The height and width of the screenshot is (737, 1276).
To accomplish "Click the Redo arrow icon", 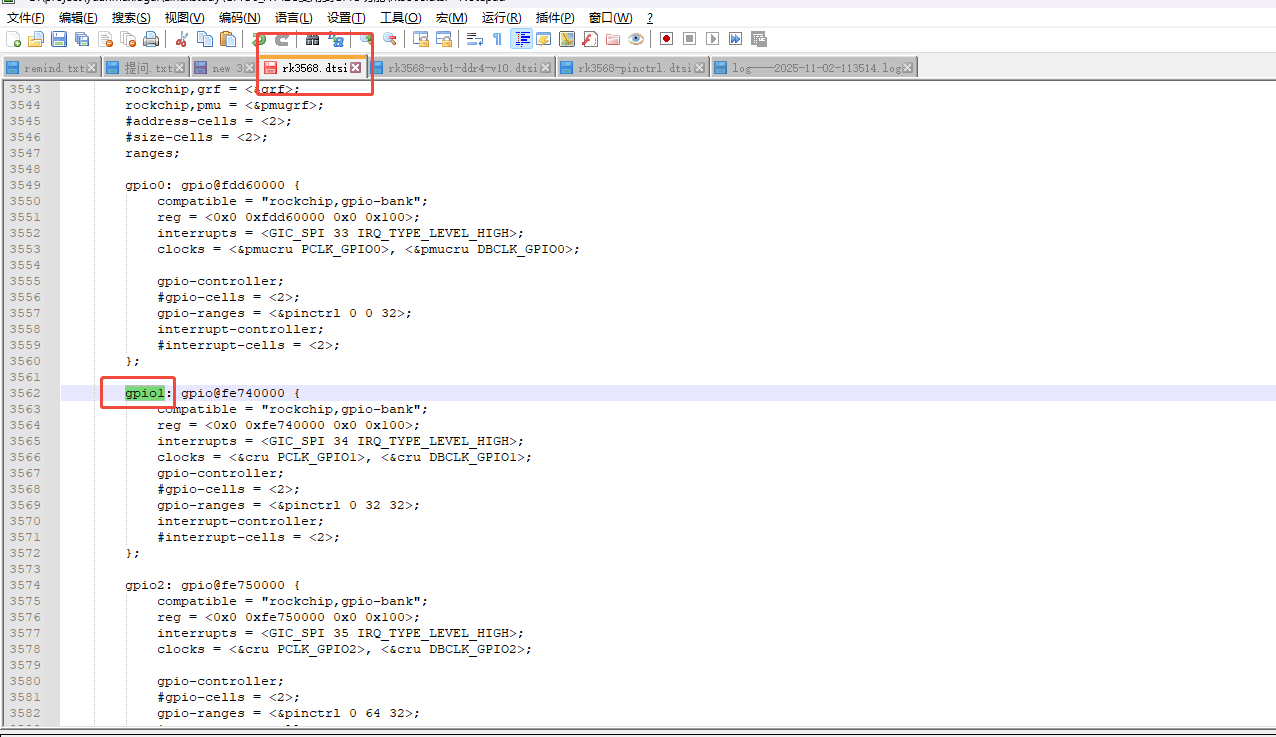I will coord(282,39).
